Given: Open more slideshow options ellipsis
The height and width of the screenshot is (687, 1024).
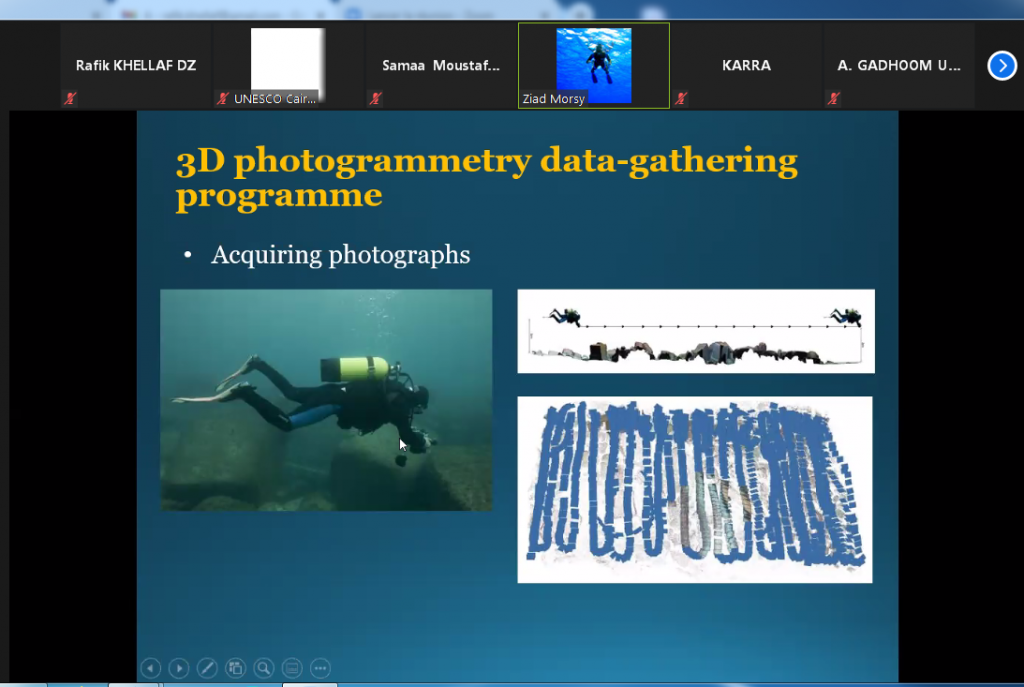Looking at the screenshot, I should [x=321, y=668].
